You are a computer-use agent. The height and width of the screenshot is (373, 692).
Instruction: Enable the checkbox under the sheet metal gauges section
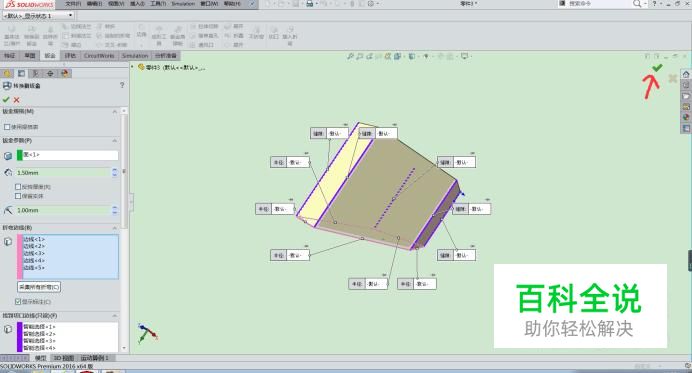coord(7,127)
